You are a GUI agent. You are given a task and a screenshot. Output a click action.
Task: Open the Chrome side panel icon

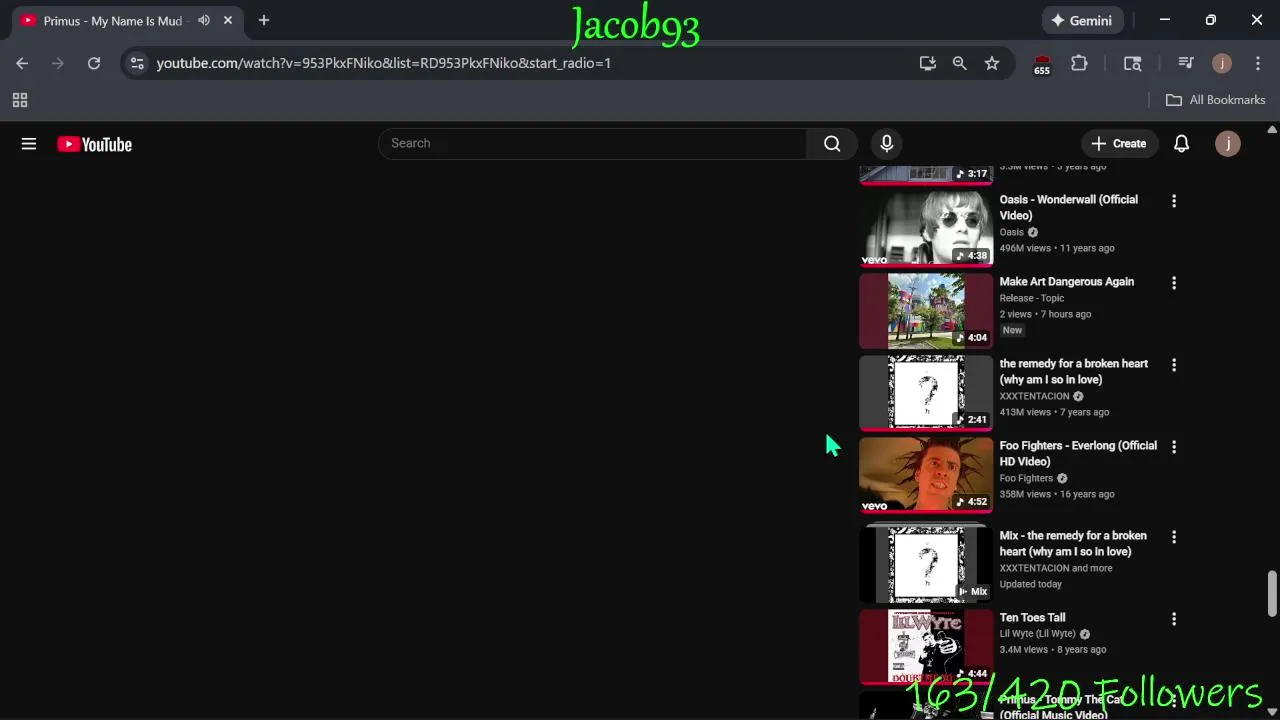1132,63
